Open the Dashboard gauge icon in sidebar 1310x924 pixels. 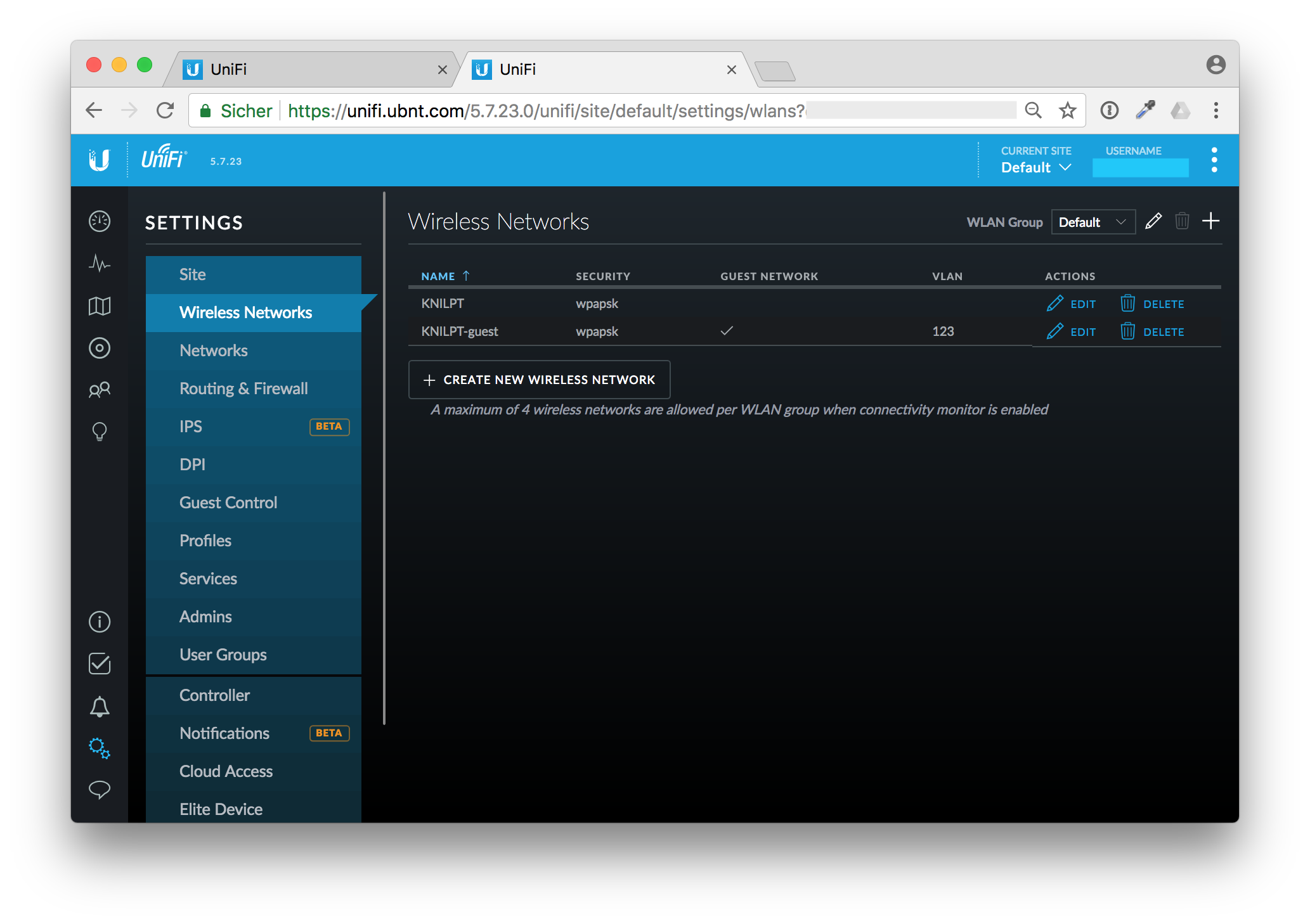tap(100, 221)
